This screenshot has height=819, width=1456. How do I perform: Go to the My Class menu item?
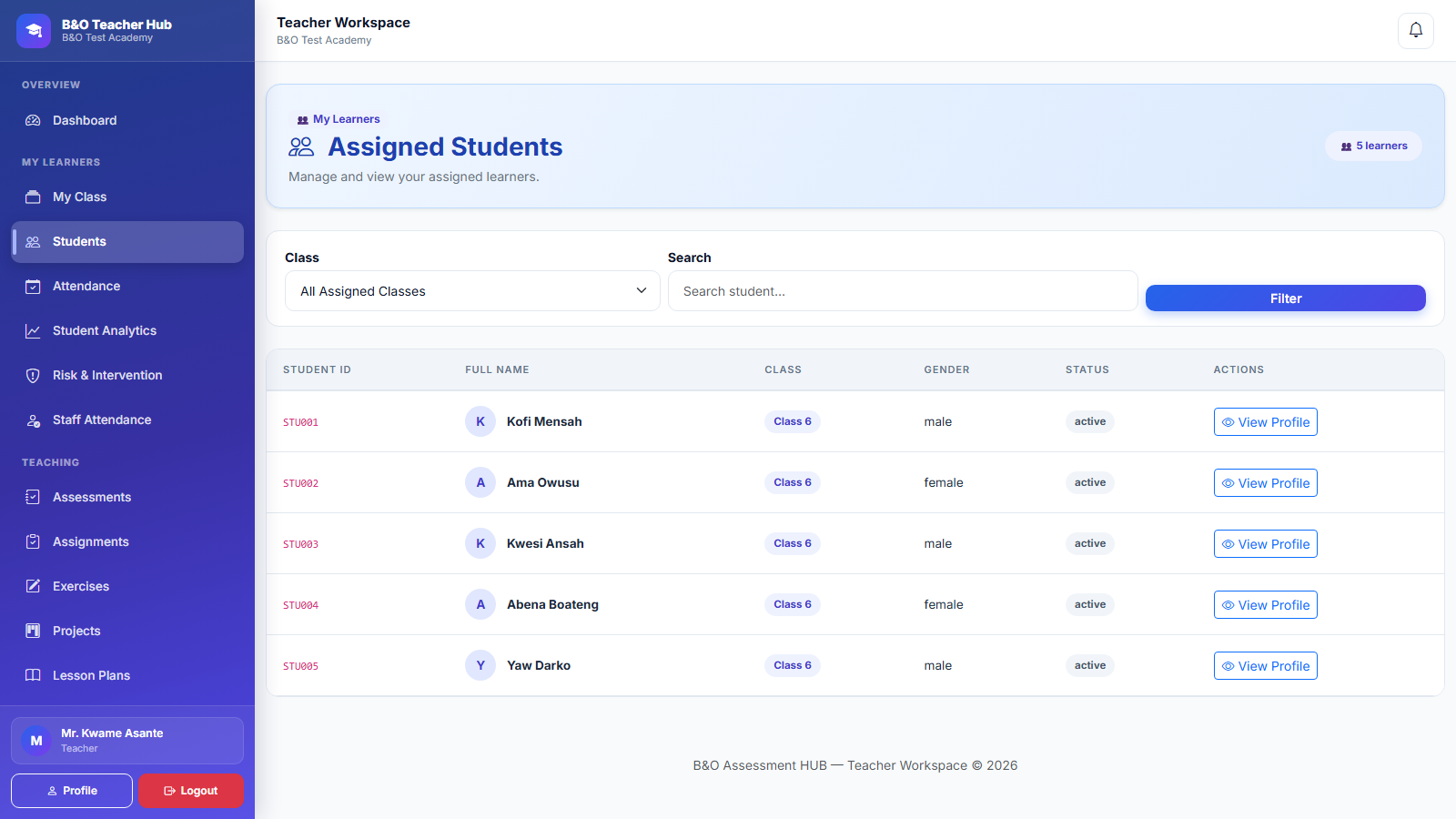click(x=127, y=197)
